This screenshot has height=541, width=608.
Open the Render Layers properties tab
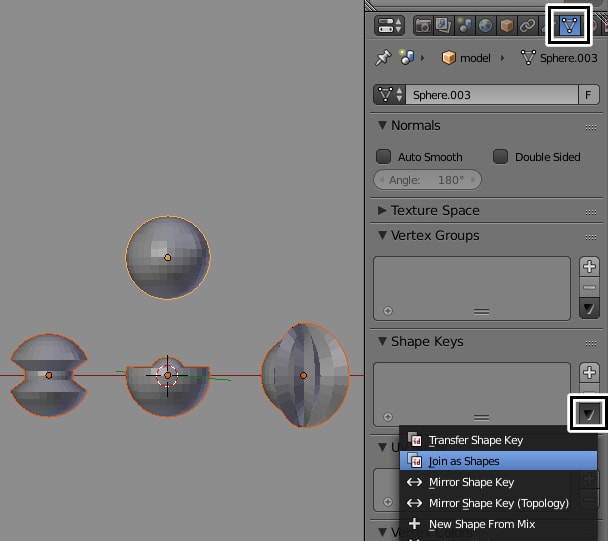point(443,26)
